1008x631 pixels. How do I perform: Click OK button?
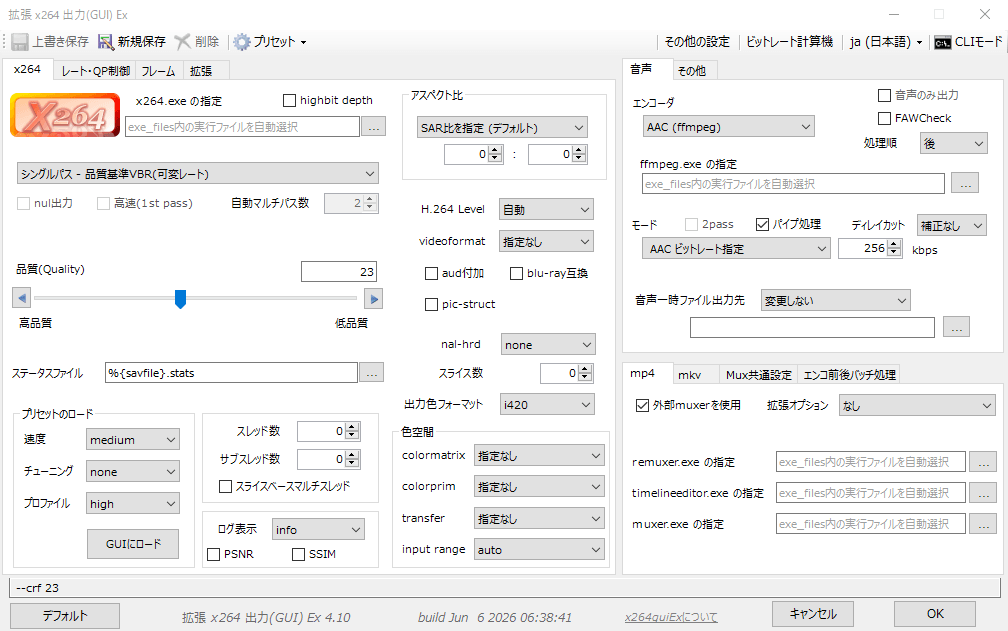pyautogui.click(x=935, y=614)
